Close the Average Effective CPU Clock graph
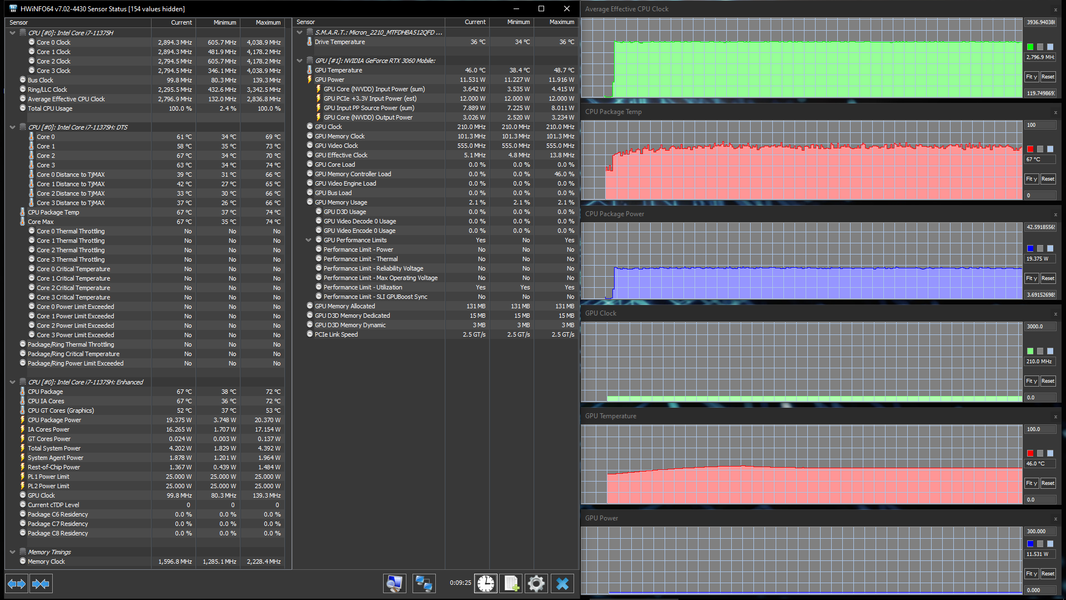Viewport: 1066px width, 600px height. click(x=1056, y=10)
